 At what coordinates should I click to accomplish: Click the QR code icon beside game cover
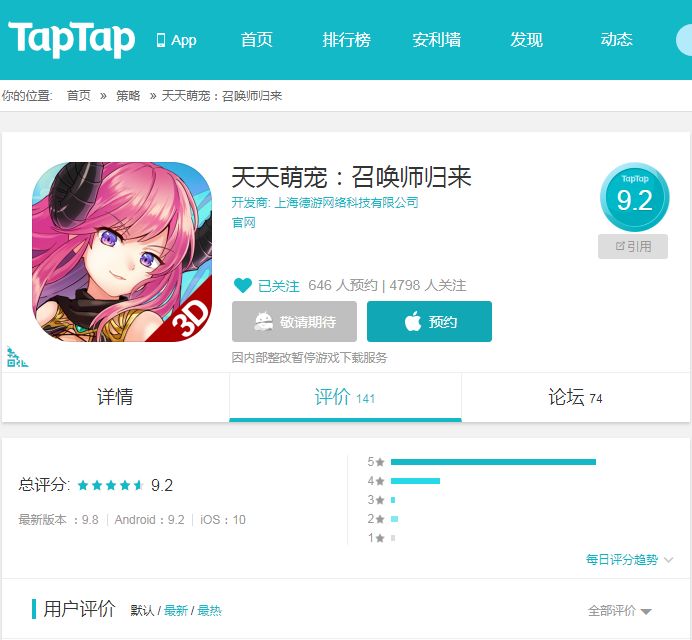pos(17,357)
